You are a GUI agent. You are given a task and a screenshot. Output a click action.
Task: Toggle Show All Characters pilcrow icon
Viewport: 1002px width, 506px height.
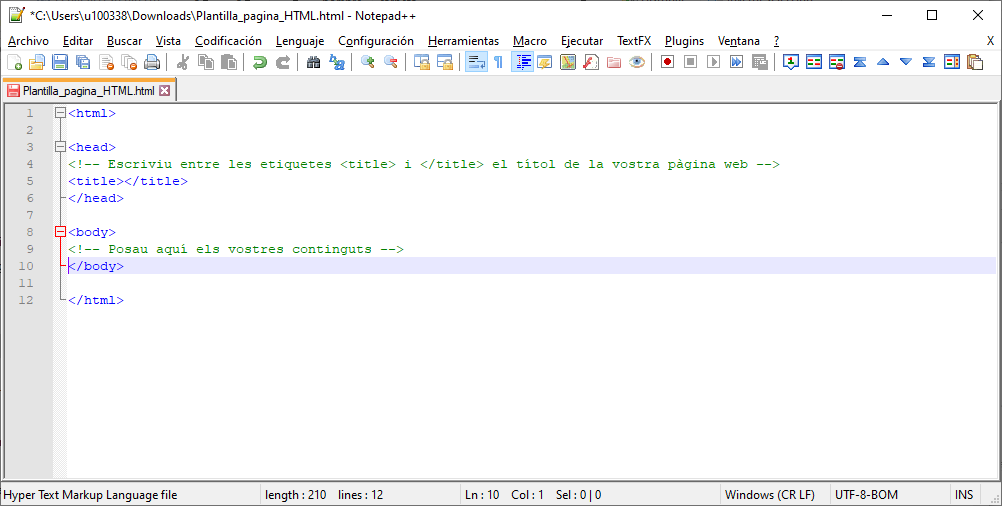click(498, 62)
